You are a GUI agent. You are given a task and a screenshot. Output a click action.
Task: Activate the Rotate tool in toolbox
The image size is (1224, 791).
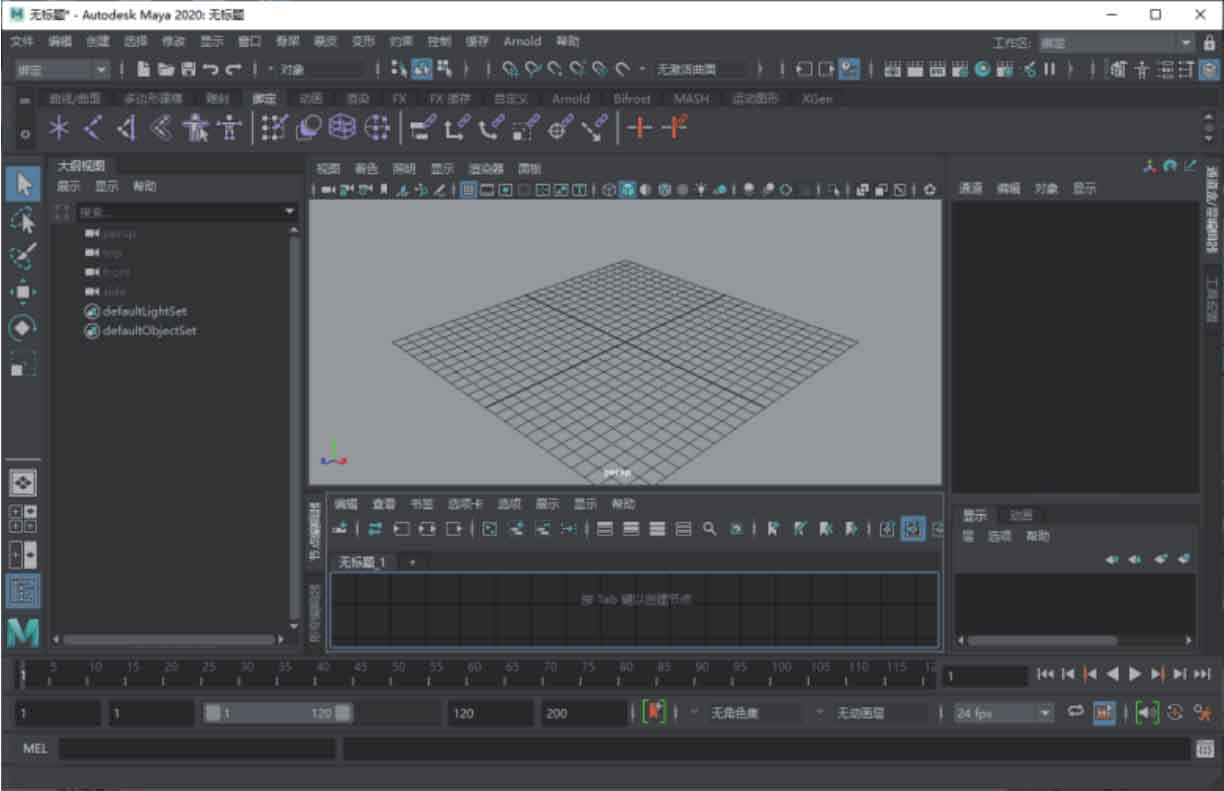(x=23, y=327)
